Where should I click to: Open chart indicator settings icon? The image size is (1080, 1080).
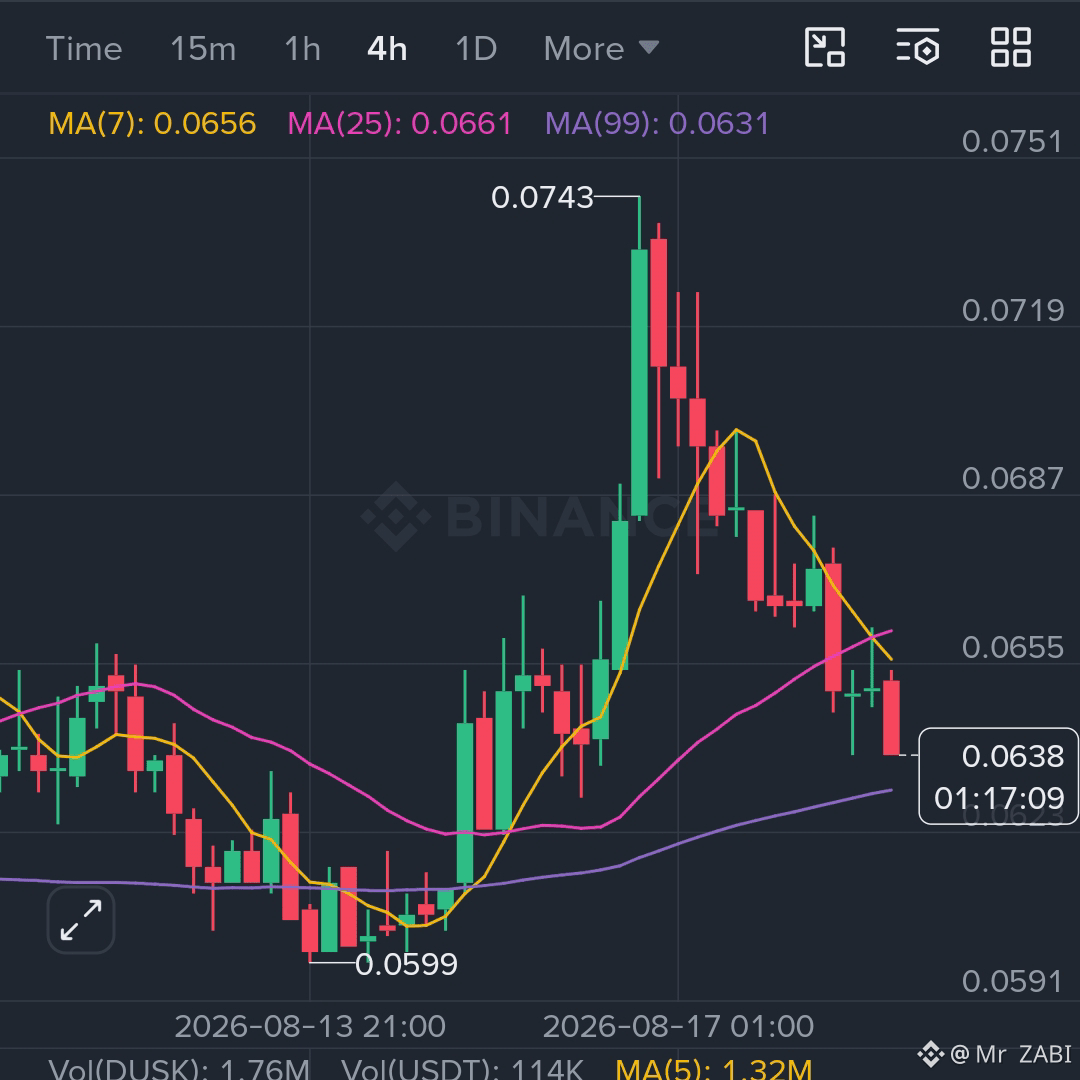[x=917, y=48]
